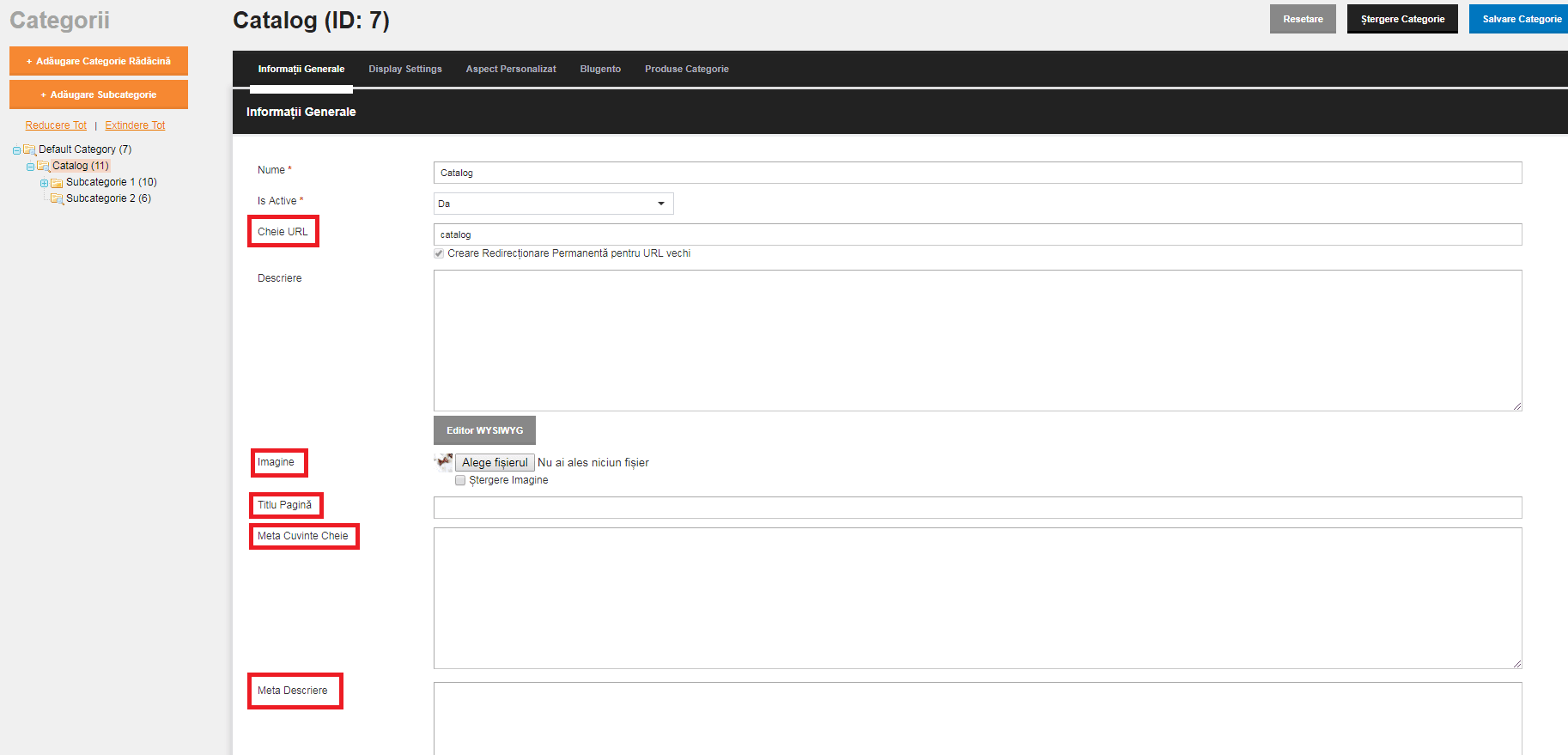Toggle Creare Redirecționare Permanentă checkbox
The image size is (1568, 755).
pos(439,253)
